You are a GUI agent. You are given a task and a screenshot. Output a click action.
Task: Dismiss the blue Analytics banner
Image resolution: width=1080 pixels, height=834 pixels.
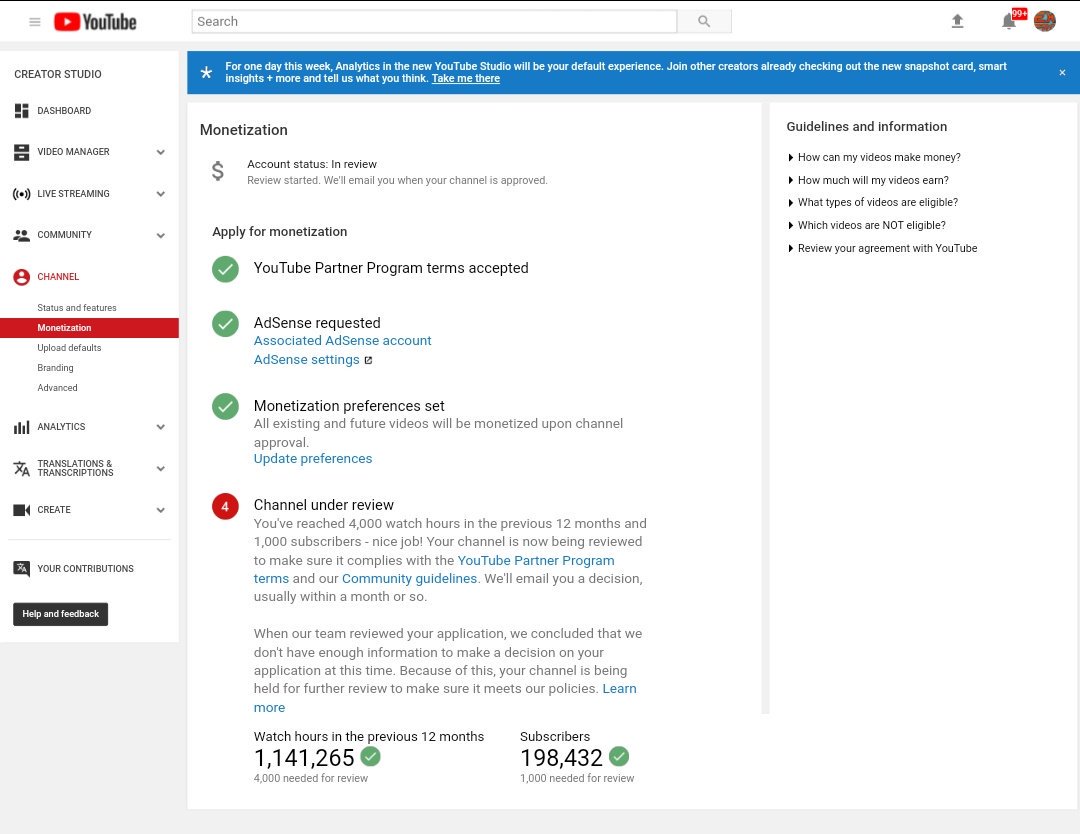[1062, 72]
